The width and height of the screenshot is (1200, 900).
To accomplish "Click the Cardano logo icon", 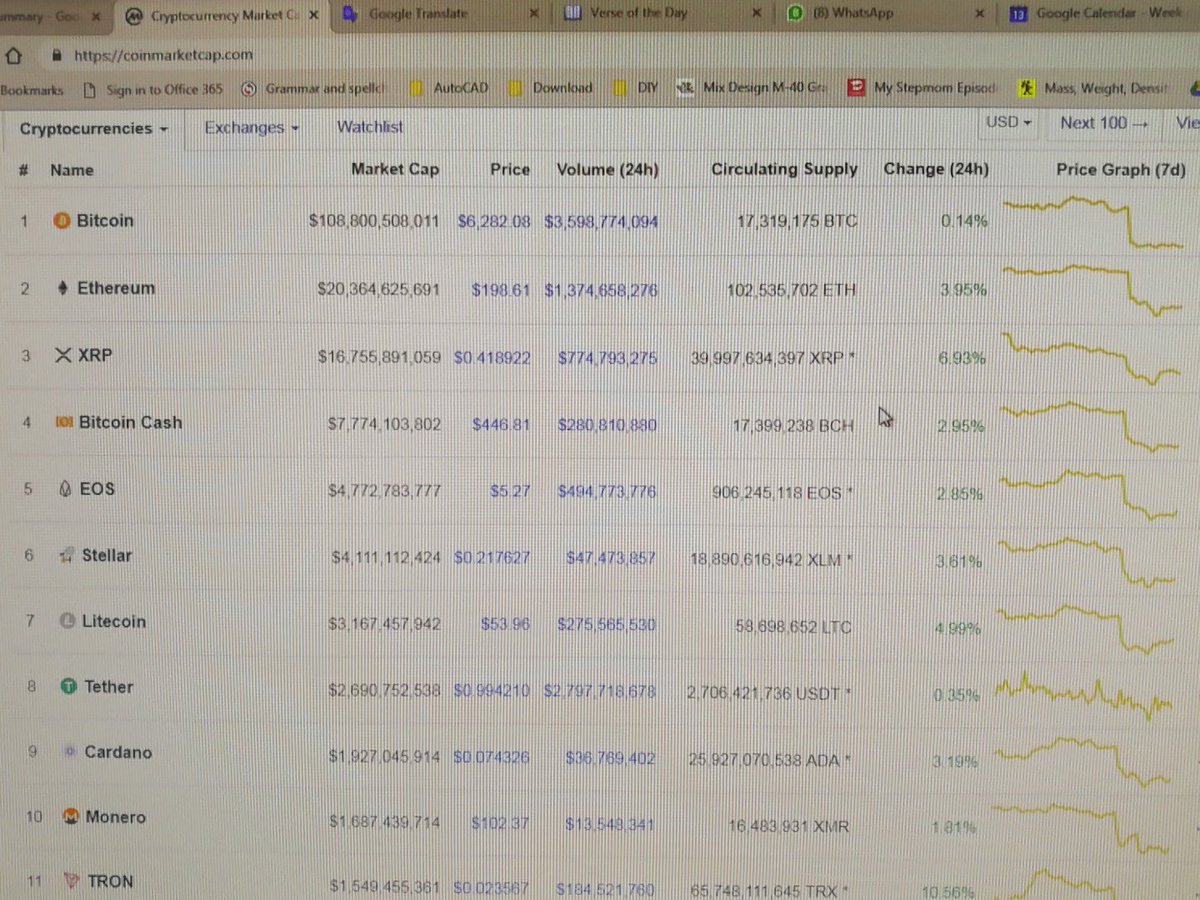I will click(x=69, y=752).
